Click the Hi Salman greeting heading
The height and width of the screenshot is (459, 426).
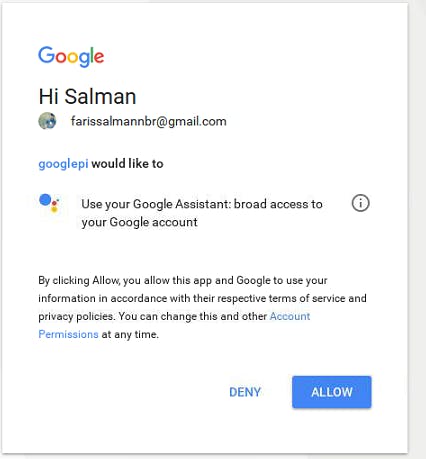[x=87, y=97]
